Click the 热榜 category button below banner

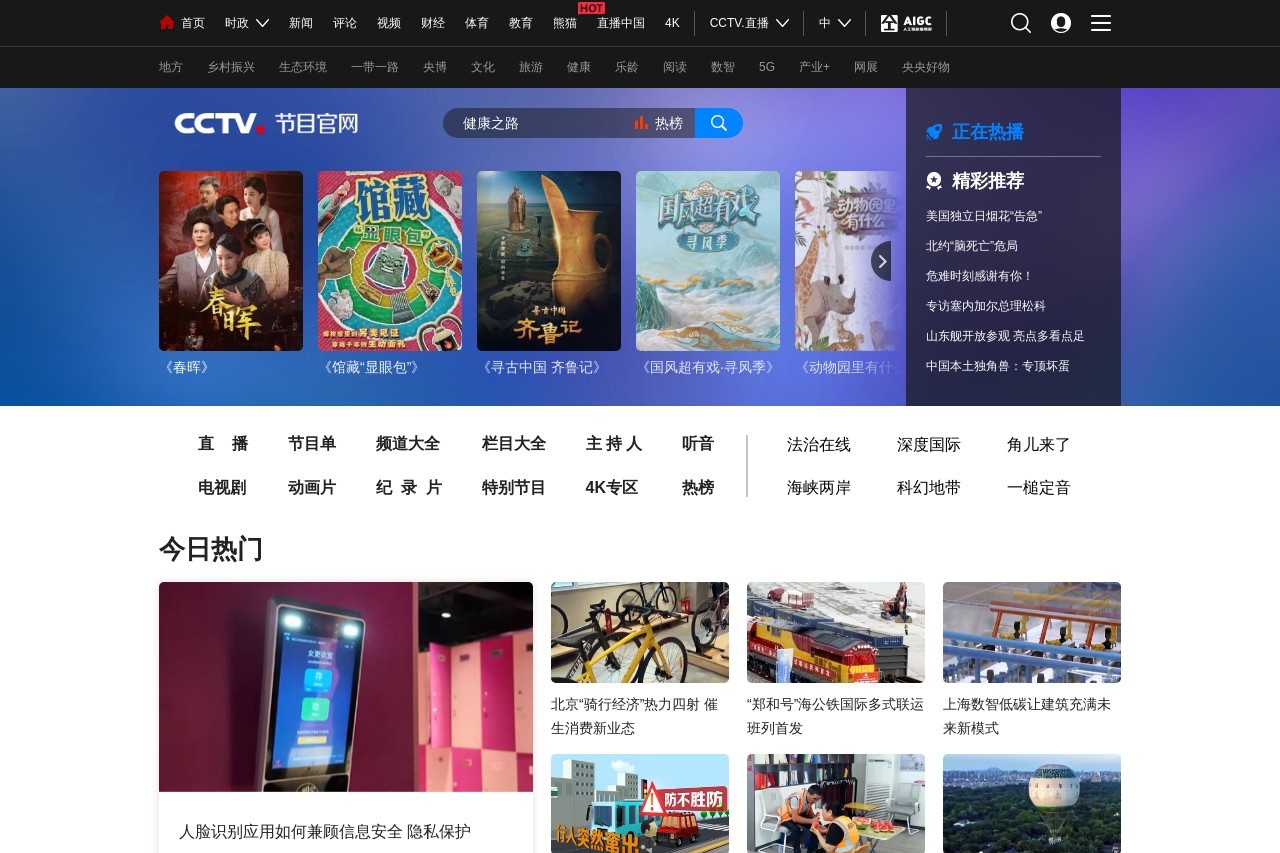click(698, 488)
